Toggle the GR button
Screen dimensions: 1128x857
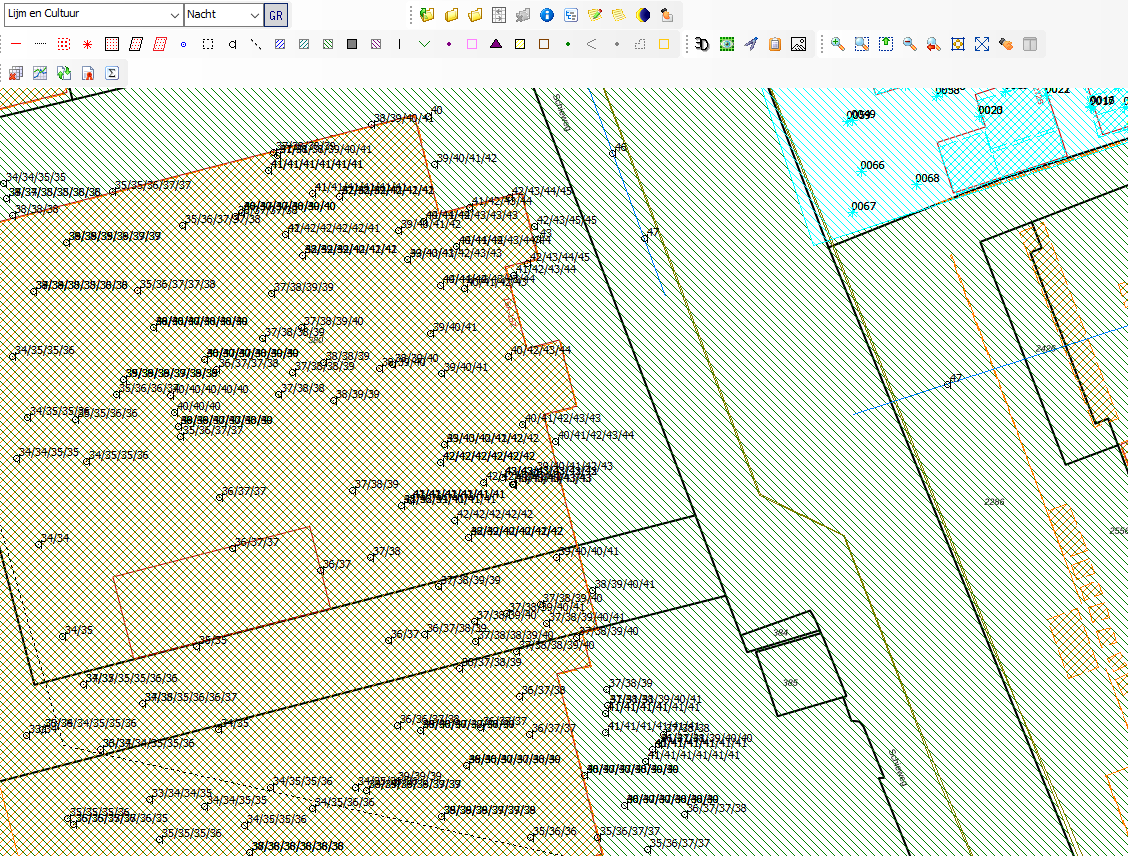(276, 15)
